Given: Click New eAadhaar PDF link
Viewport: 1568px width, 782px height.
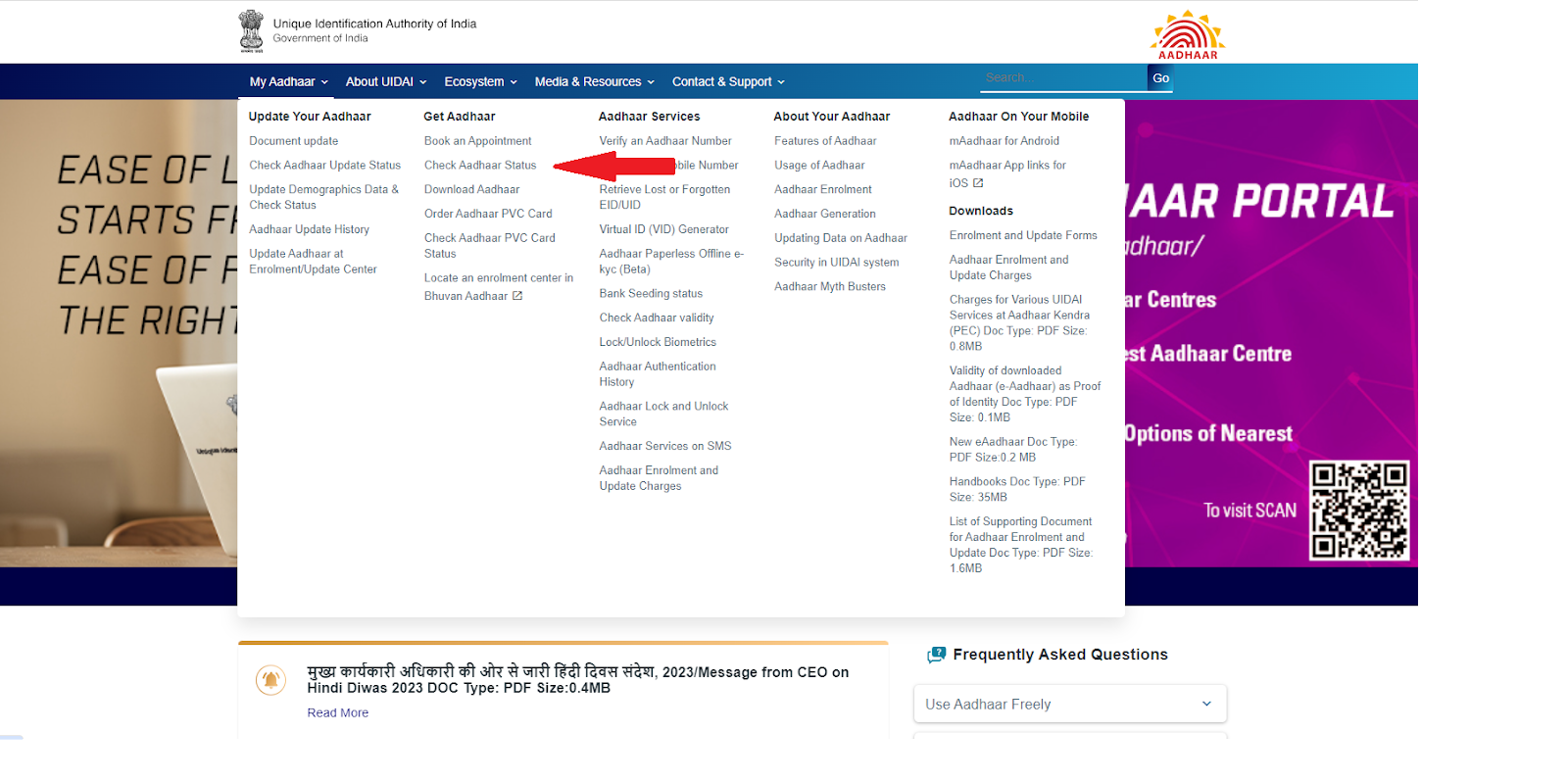Looking at the screenshot, I should click(x=1012, y=450).
